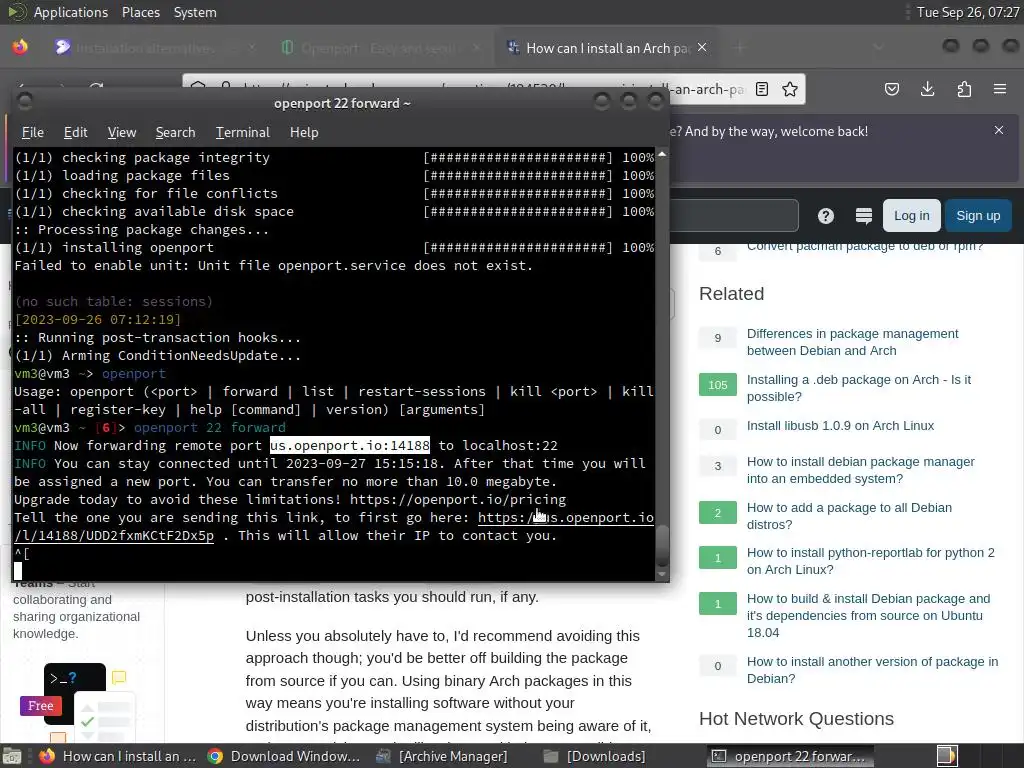This screenshot has width=1024, height=768.
Task: Open the View menu in terminal
Action: [121, 132]
